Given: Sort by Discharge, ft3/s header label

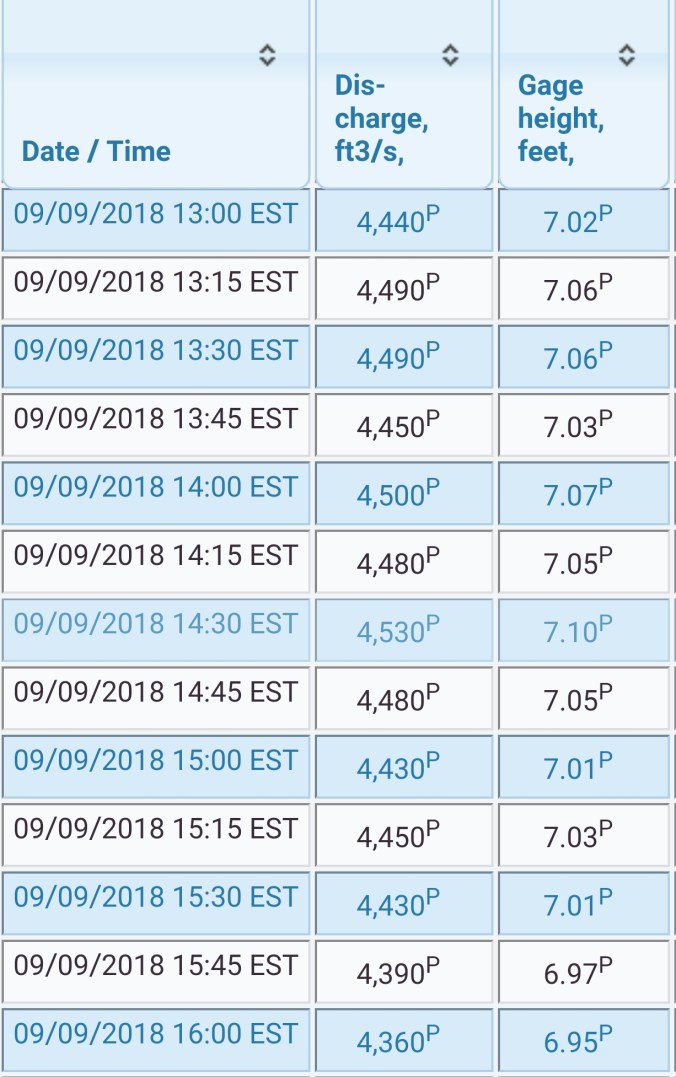Looking at the screenshot, I should pos(381,119).
